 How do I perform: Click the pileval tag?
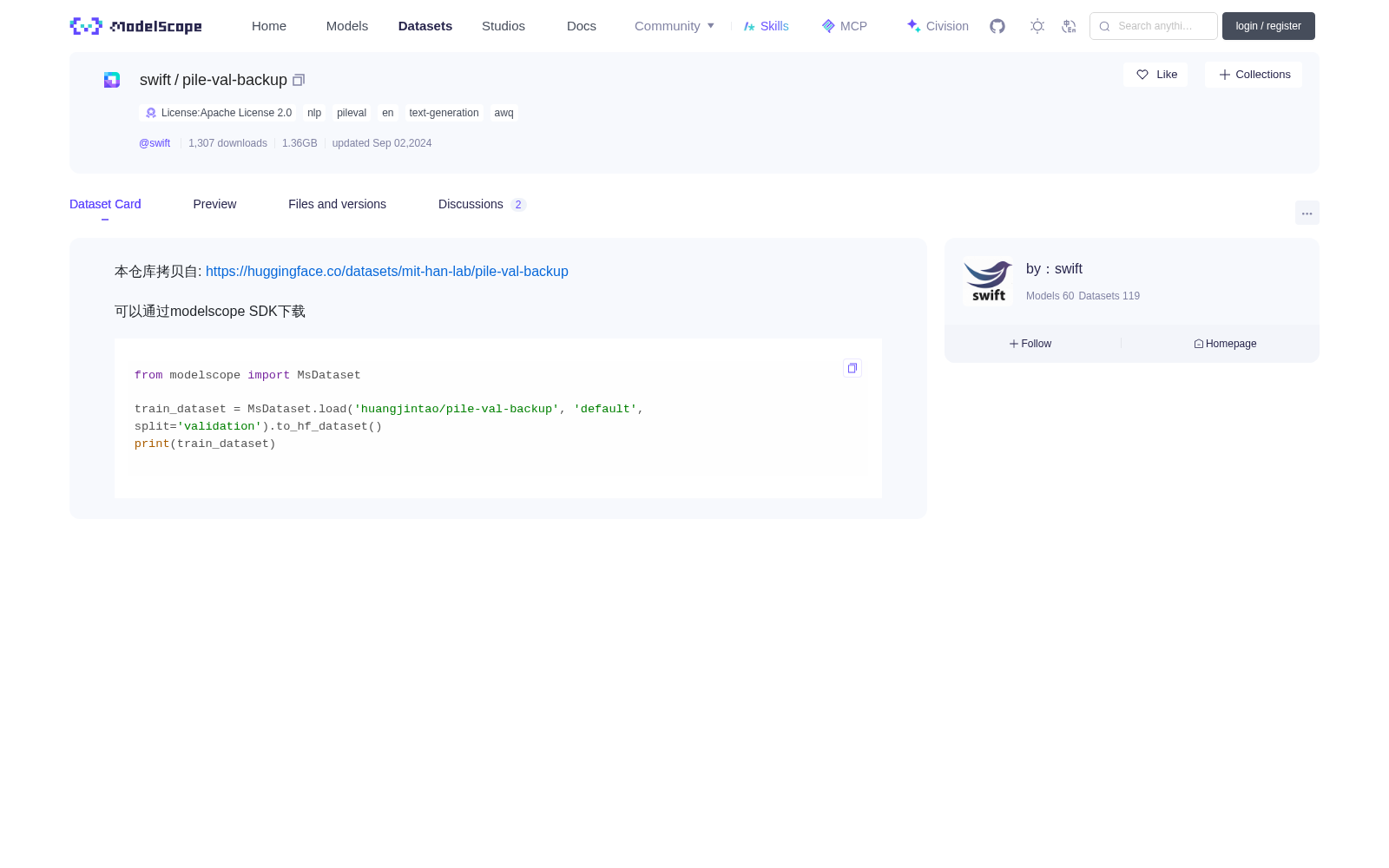click(352, 113)
